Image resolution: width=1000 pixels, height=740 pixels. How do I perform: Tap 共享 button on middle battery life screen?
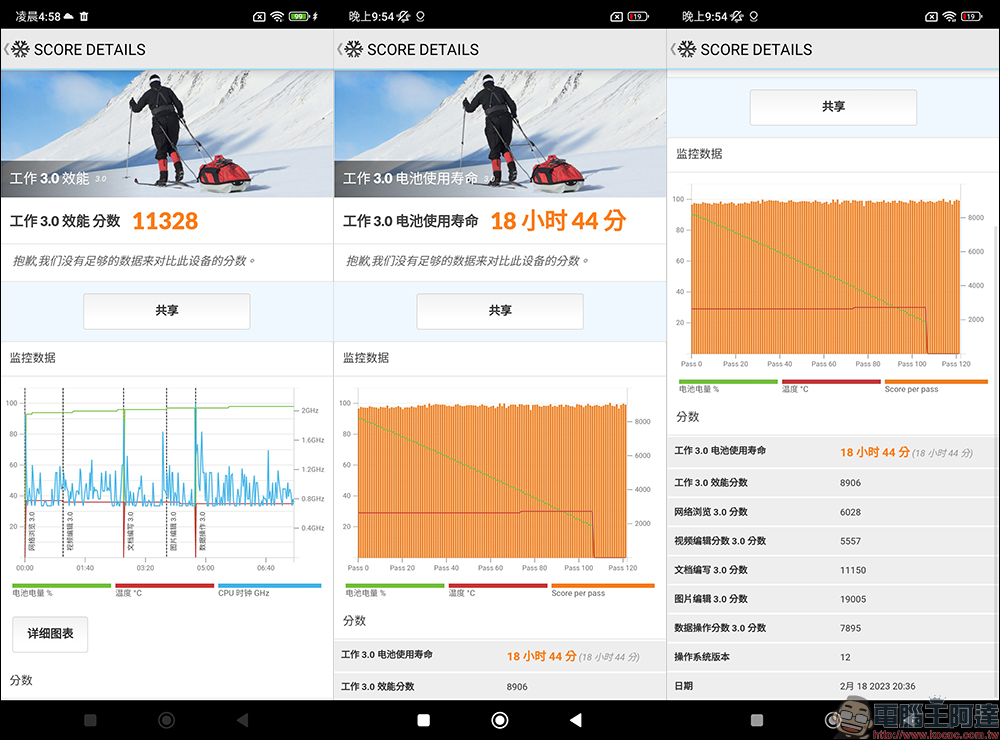(500, 311)
